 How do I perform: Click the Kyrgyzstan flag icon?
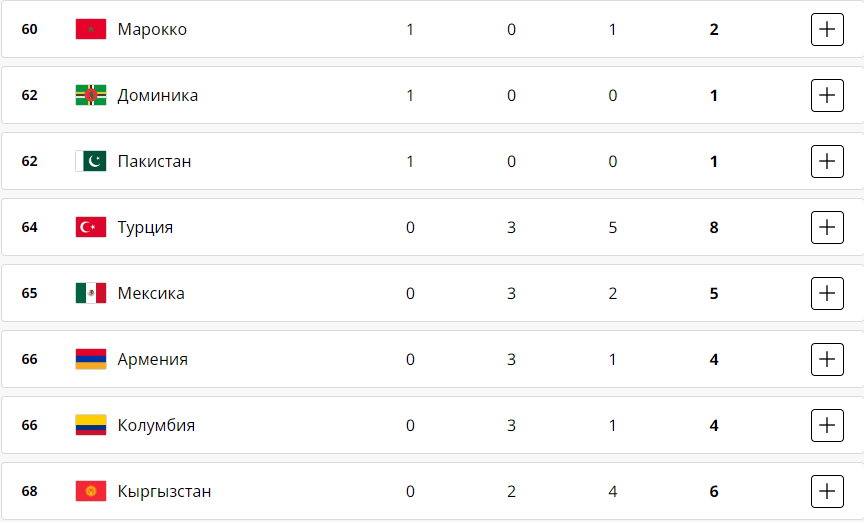tap(90, 491)
